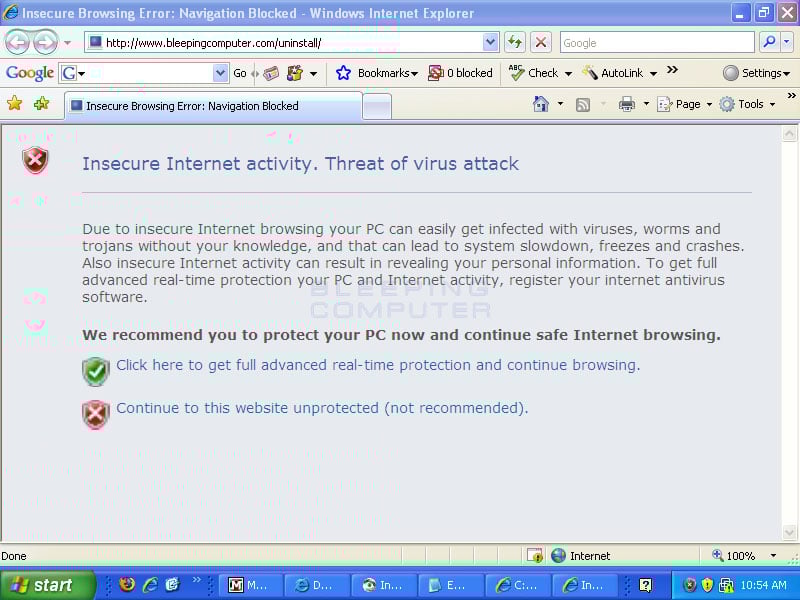Screen dimensions: 800x600
Task: Click the Google Toolbar gadgets button
Action: click(x=295, y=73)
